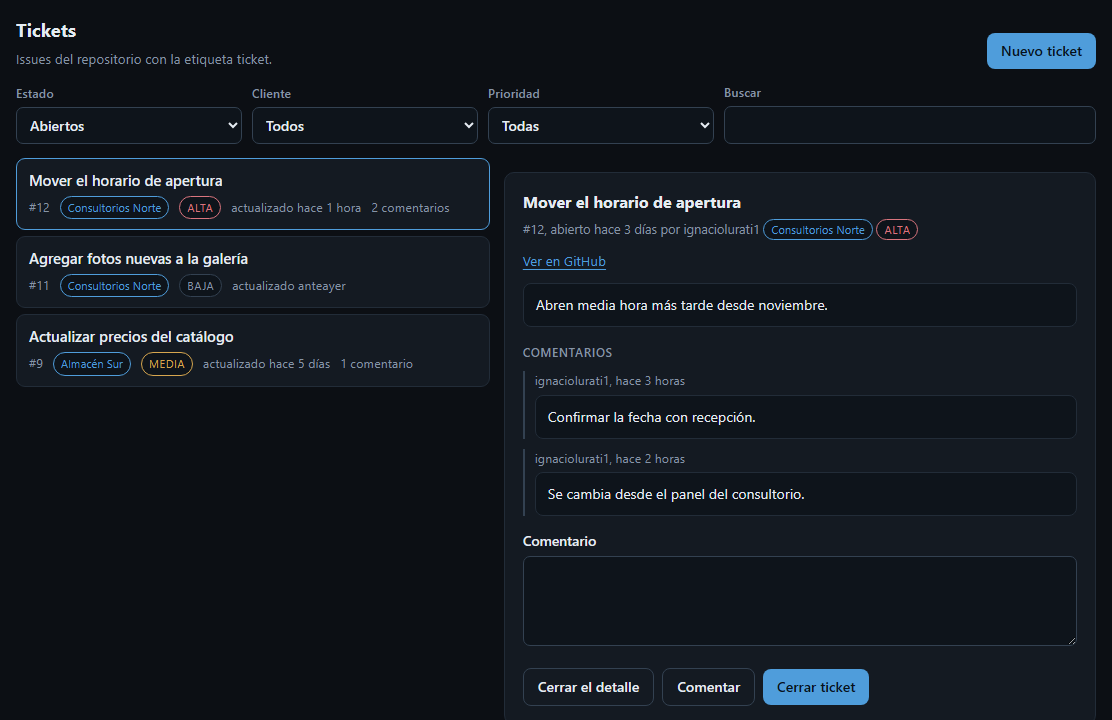Click 'ignaciolurati1, hace 3 horas' comment header

[610, 381]
